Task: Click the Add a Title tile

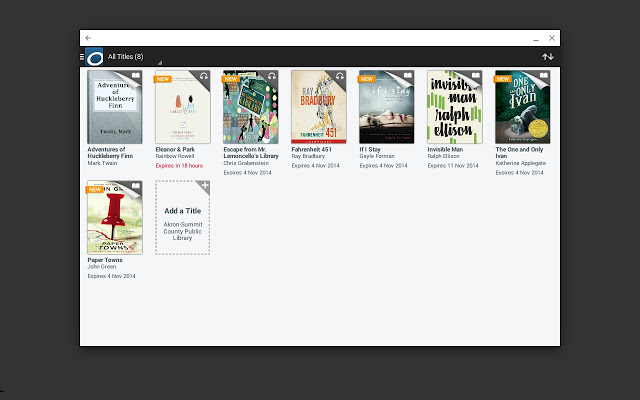Action: tap(183, 218)
